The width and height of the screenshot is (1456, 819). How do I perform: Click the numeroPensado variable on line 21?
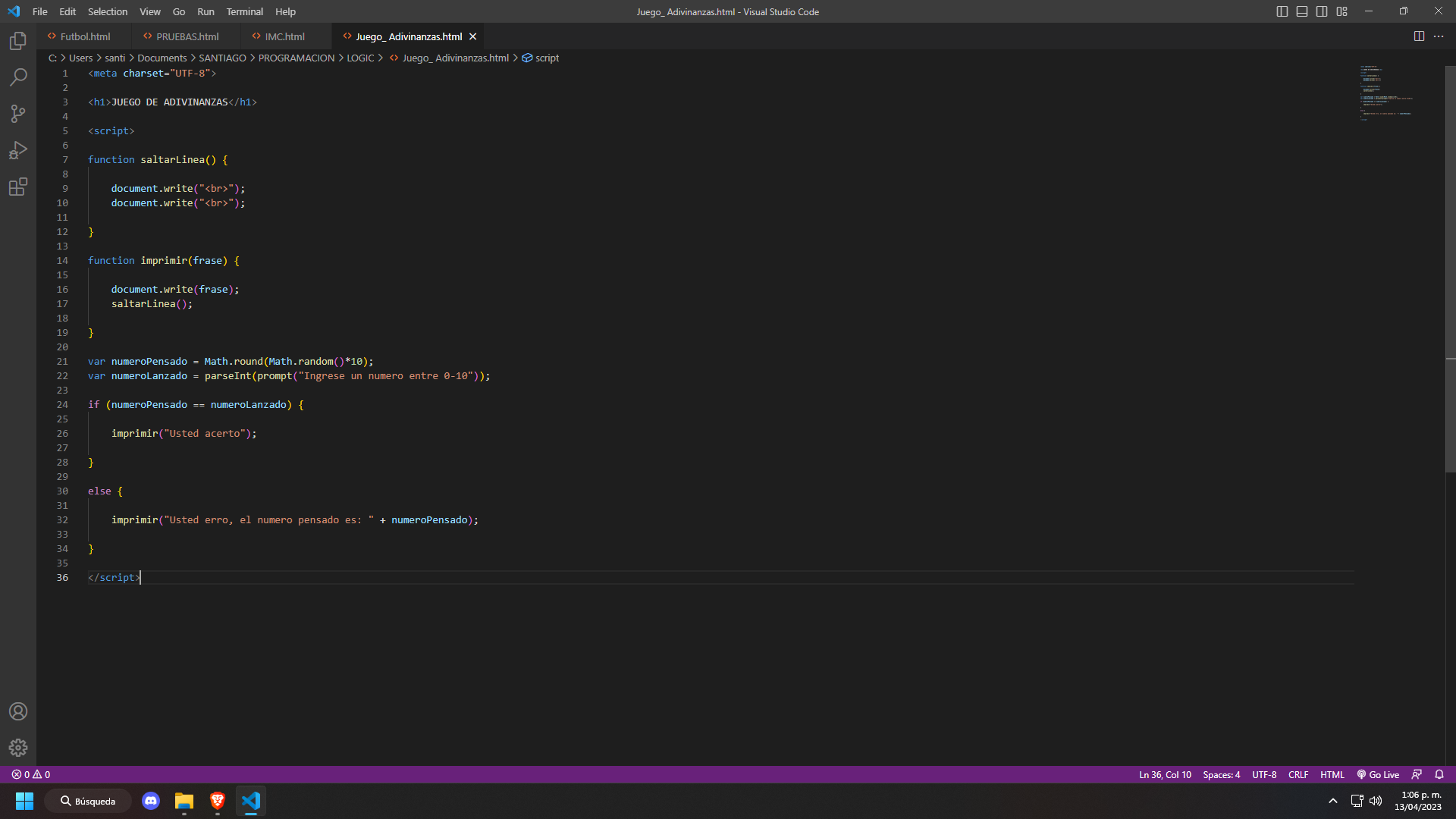point(149,362)
